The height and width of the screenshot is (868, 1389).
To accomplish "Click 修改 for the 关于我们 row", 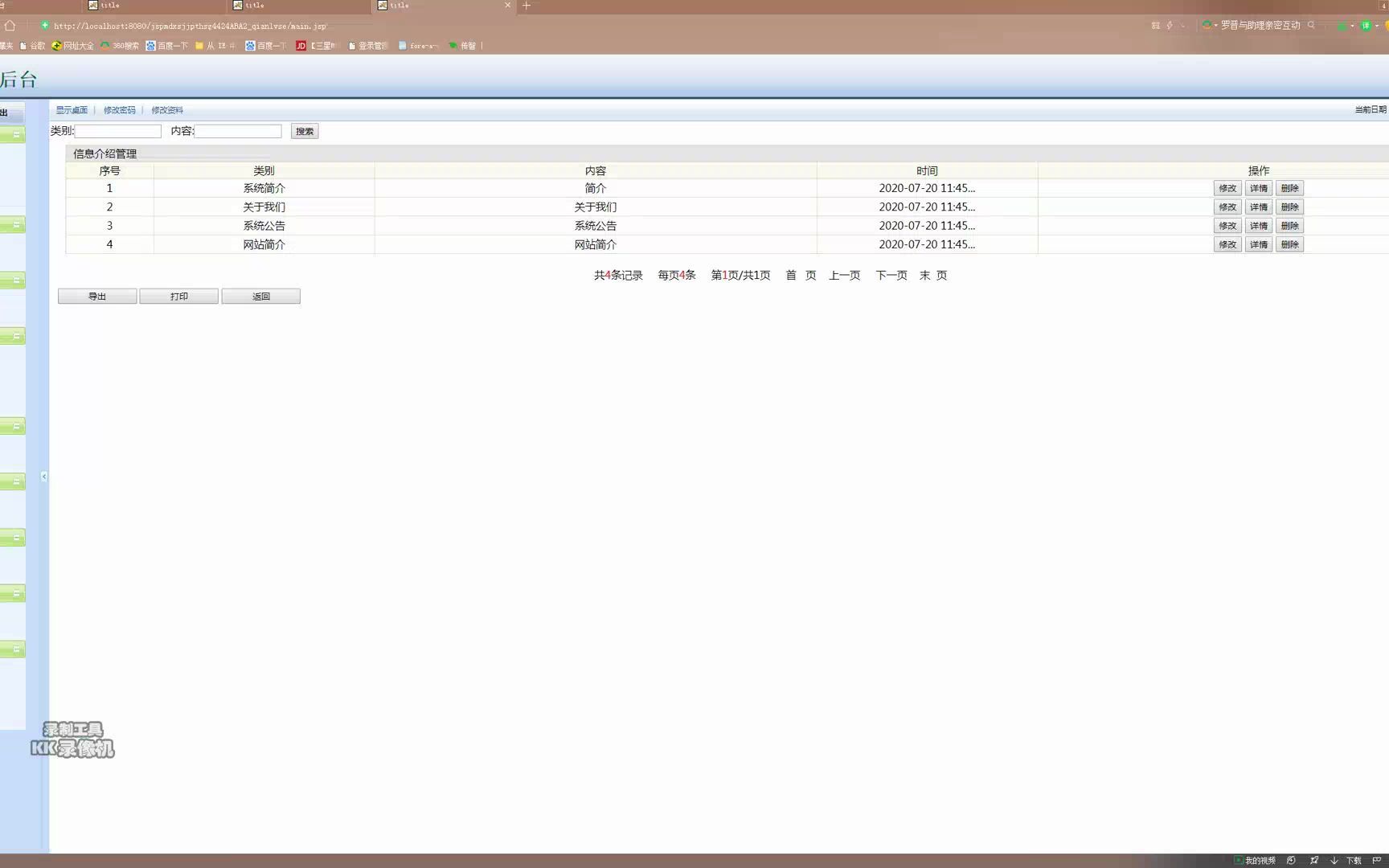I will click(1227, 207).
